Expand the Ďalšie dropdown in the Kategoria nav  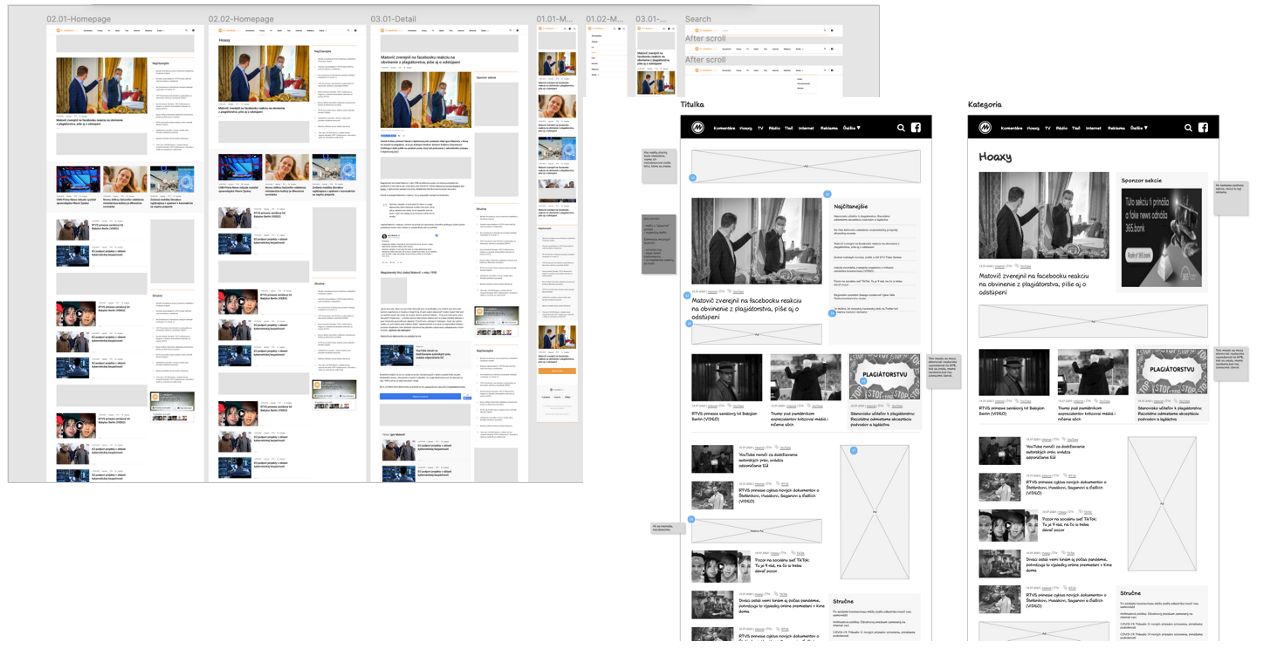pyautogui.click(x=1138, y=128)
